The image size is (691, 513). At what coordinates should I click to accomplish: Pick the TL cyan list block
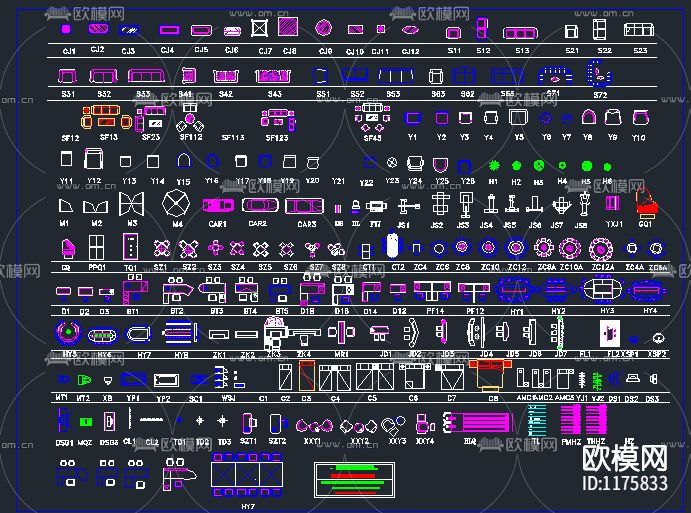[537, 421]
